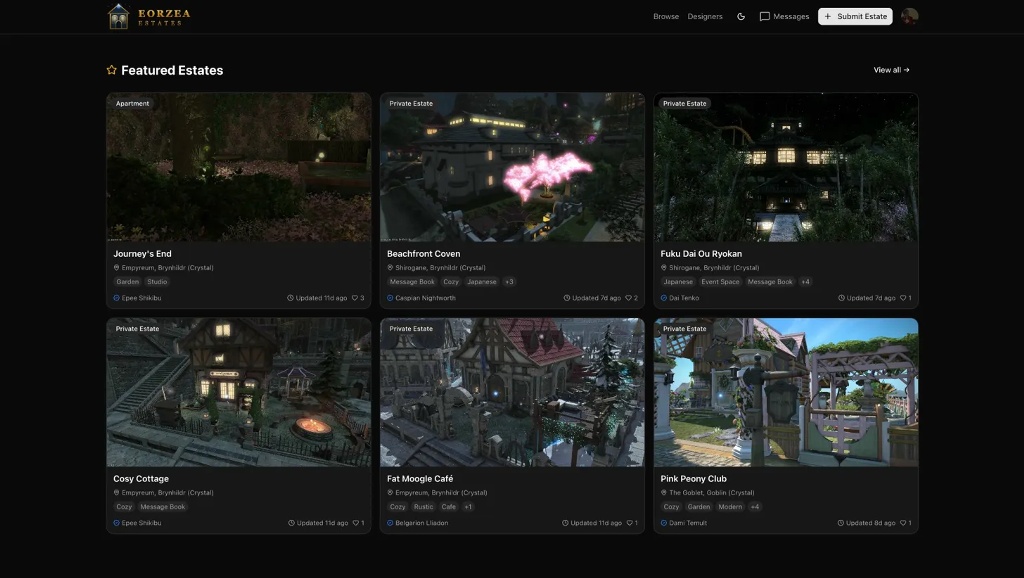This screenshot has height=578, width=1024.
Task: Click heart icon on Beachfront Coven card
Action: 629,298
